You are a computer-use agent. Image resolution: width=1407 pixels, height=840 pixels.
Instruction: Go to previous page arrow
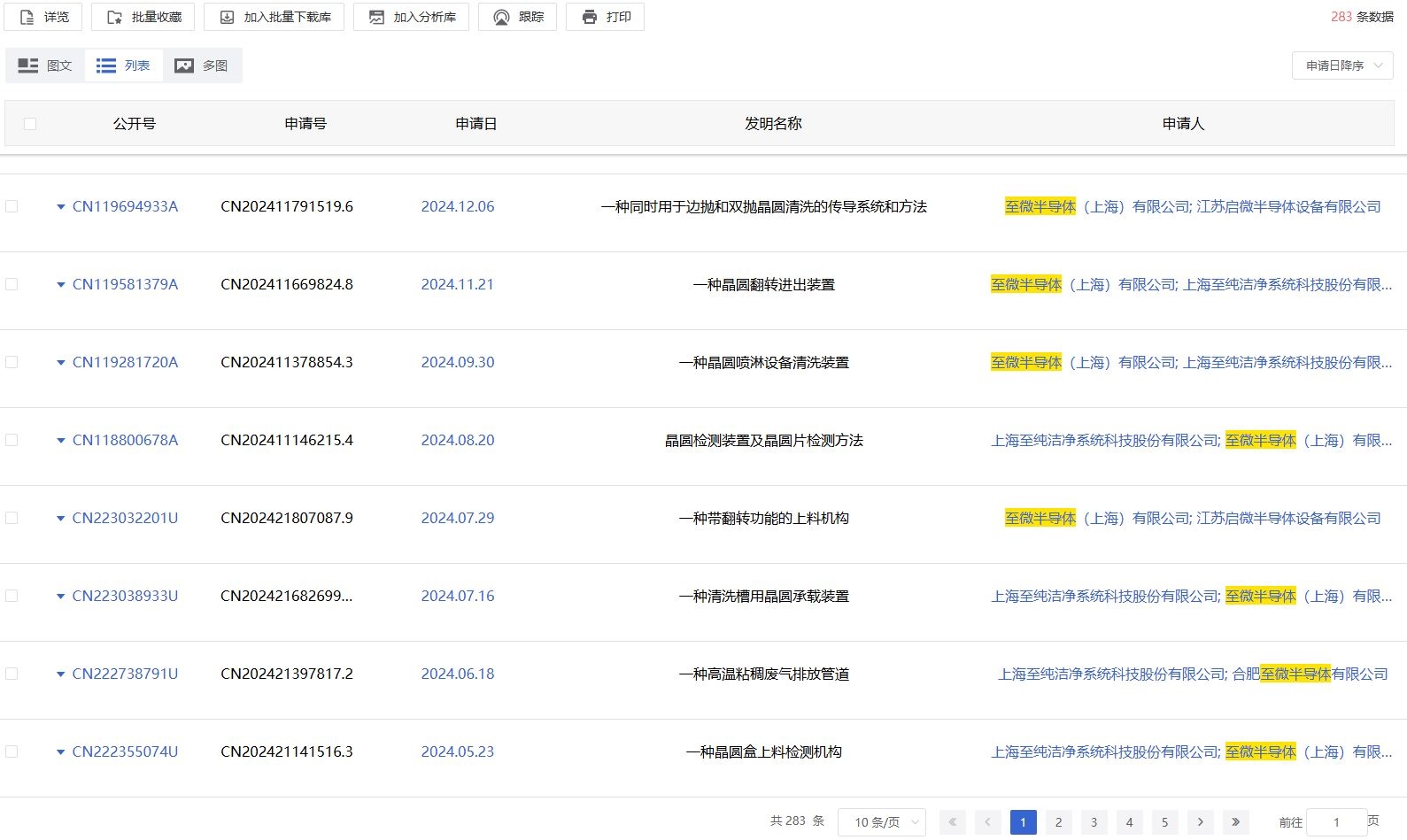(987, 821)
